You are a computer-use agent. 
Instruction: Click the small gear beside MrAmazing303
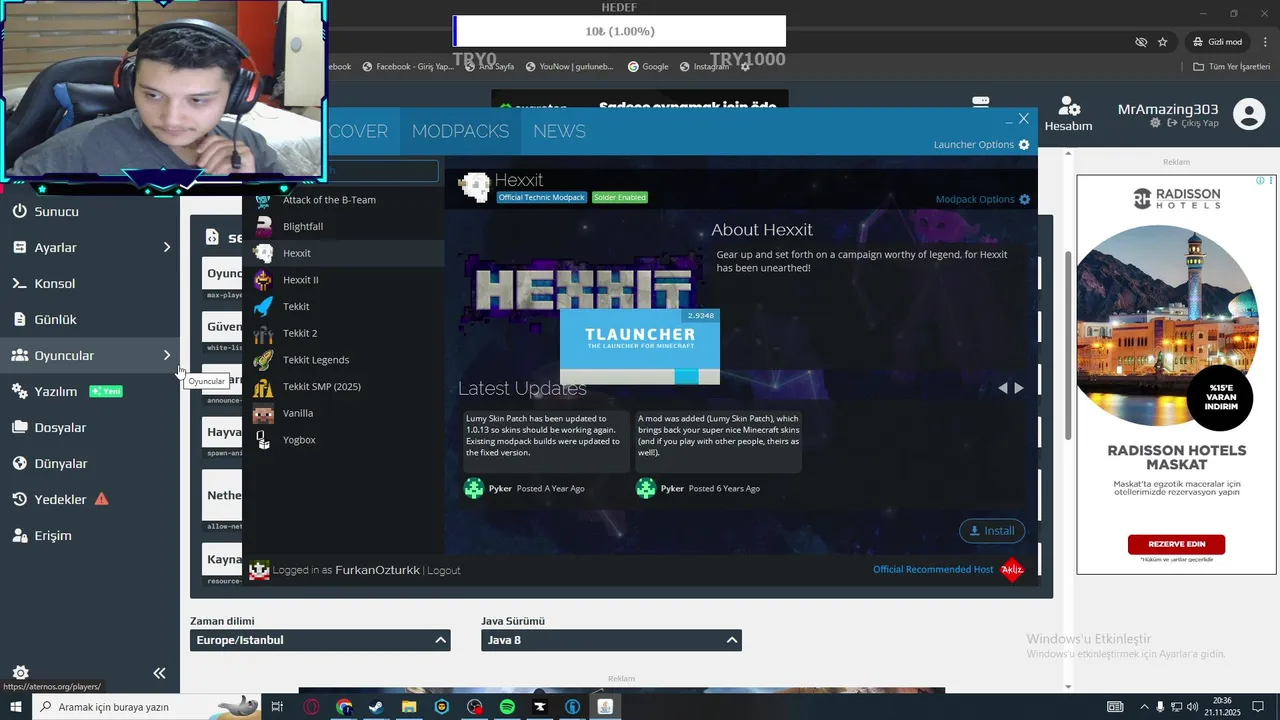(x=1155, y=123)
